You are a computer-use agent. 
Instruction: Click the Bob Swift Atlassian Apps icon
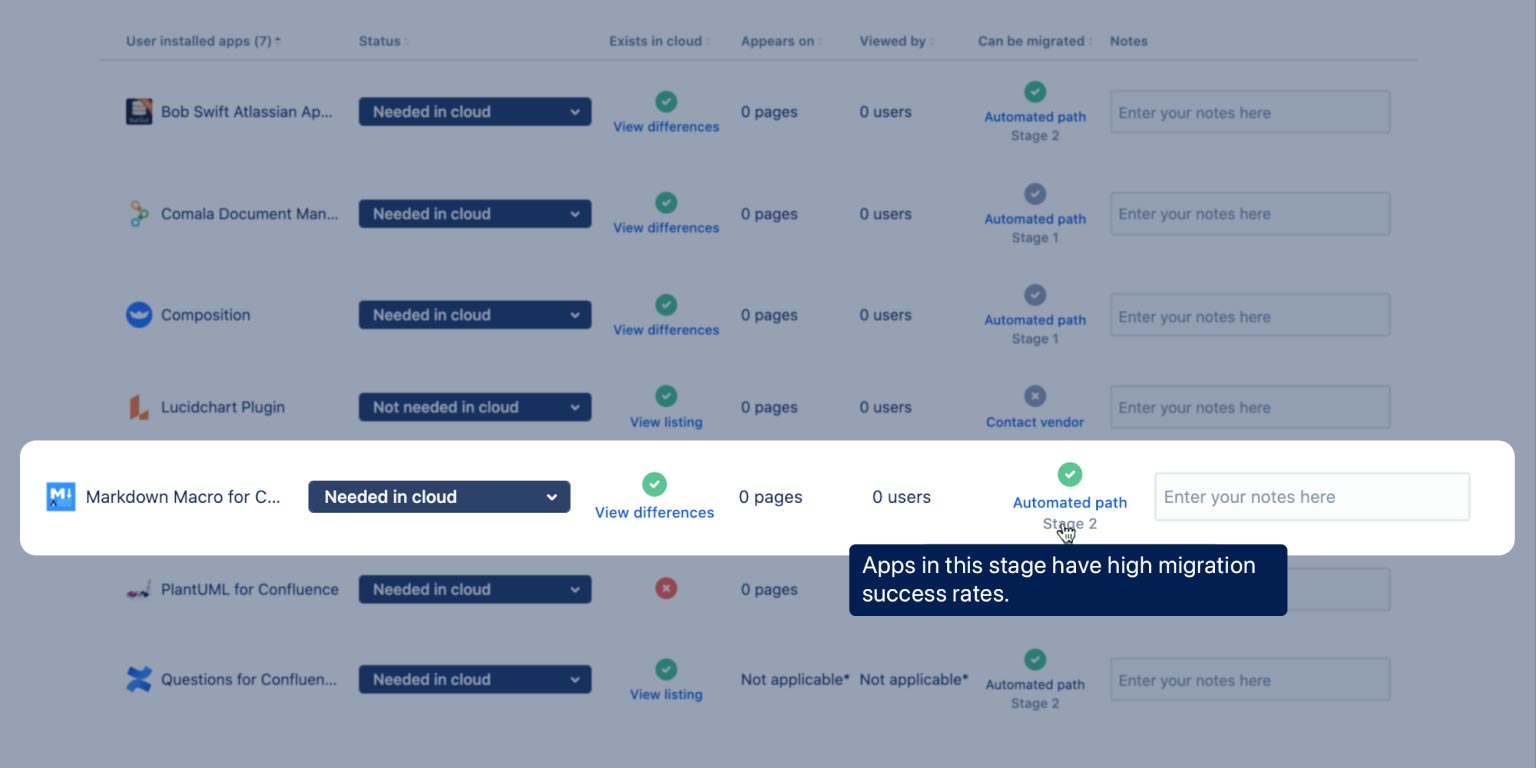point(140,111)
